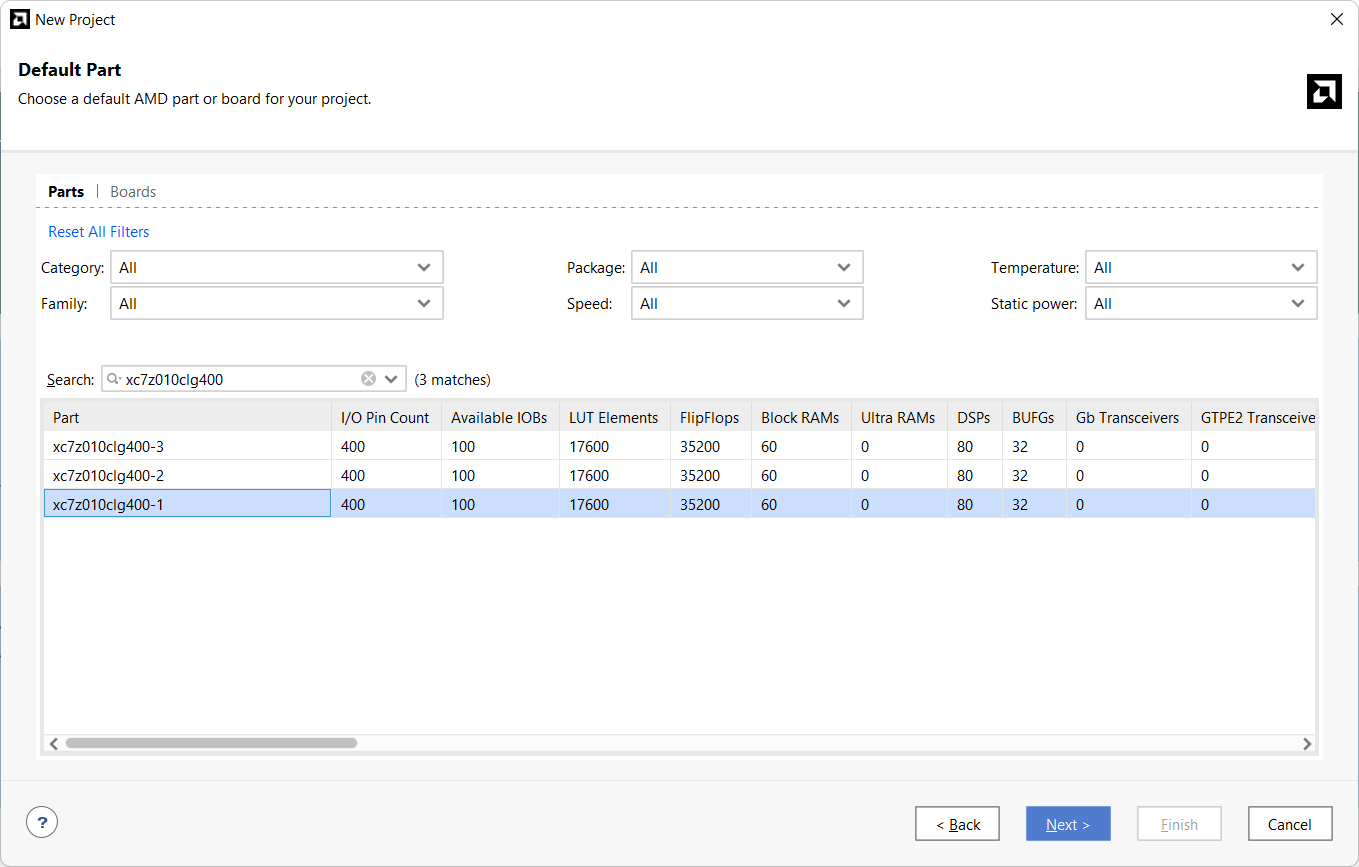Click the AMD logo in header

pos(1323,91)
